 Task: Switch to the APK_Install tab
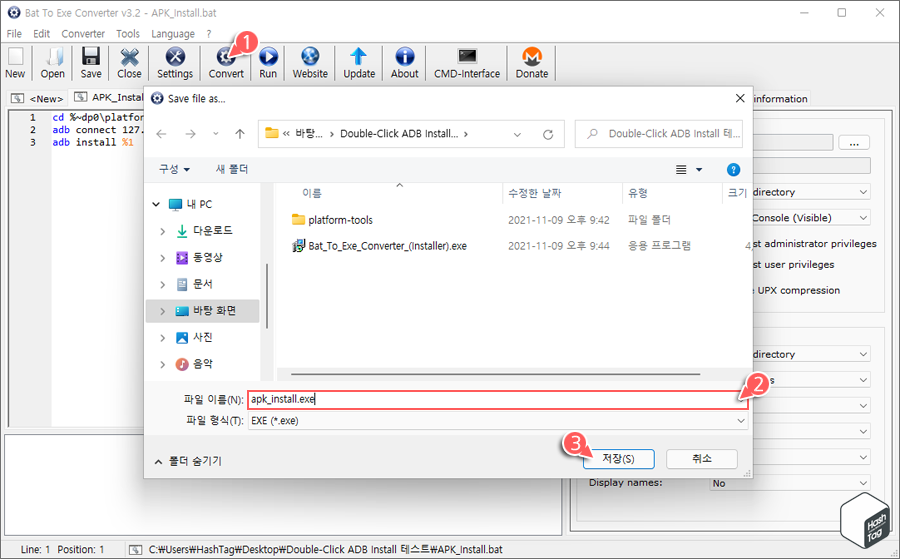pyautogui.click(x=108, y=98)
